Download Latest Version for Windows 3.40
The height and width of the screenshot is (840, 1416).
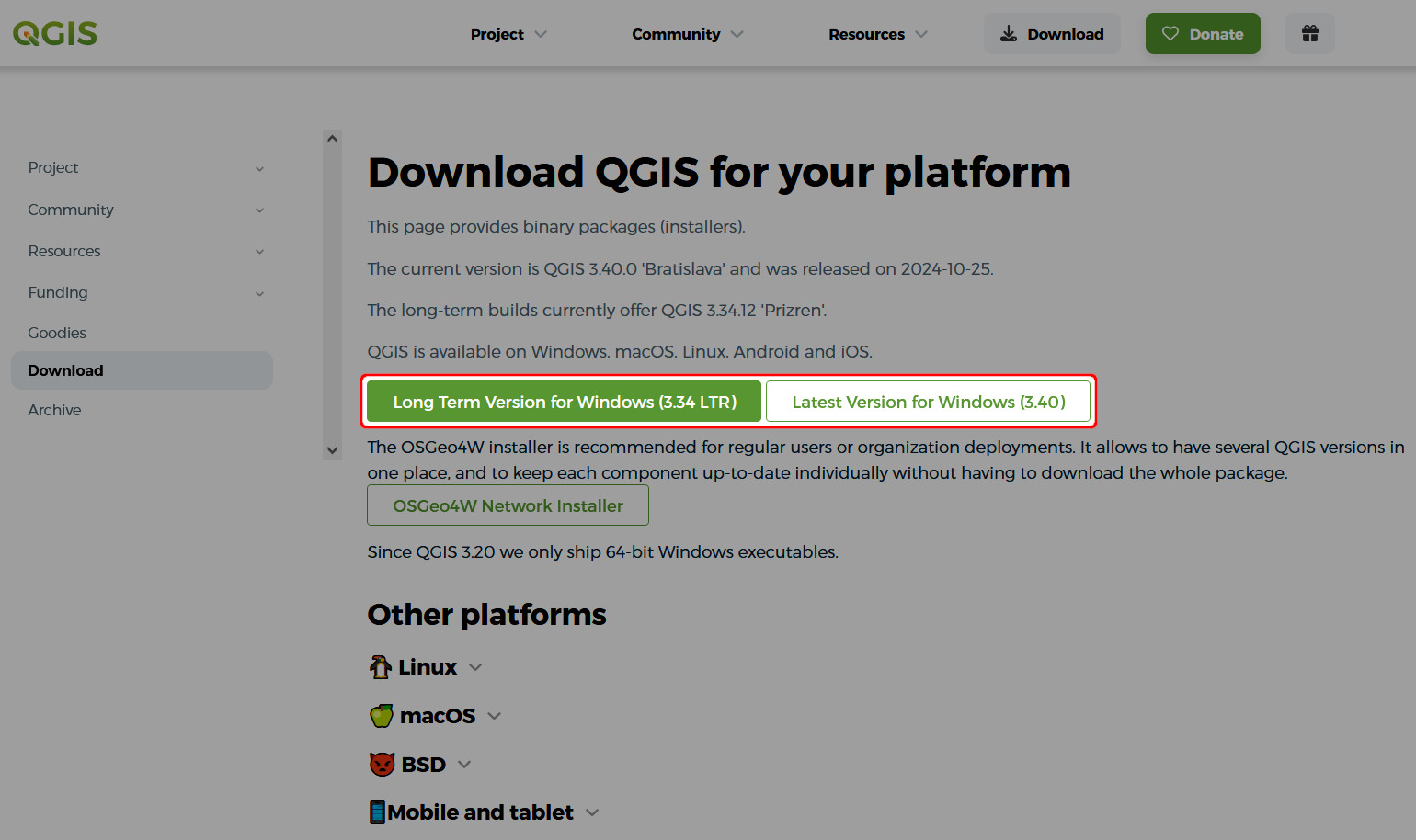tap(928, 402)
